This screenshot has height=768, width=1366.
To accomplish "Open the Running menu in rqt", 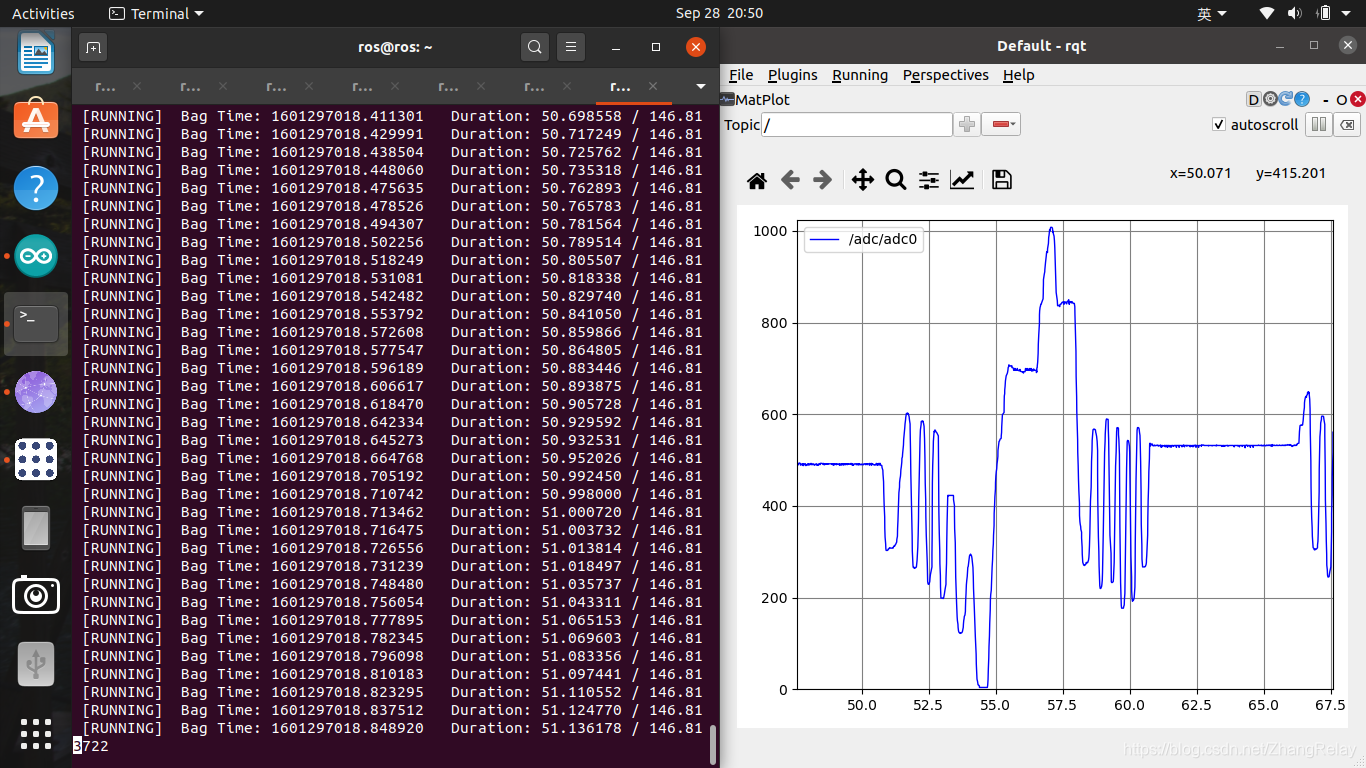I will (860, 75).
